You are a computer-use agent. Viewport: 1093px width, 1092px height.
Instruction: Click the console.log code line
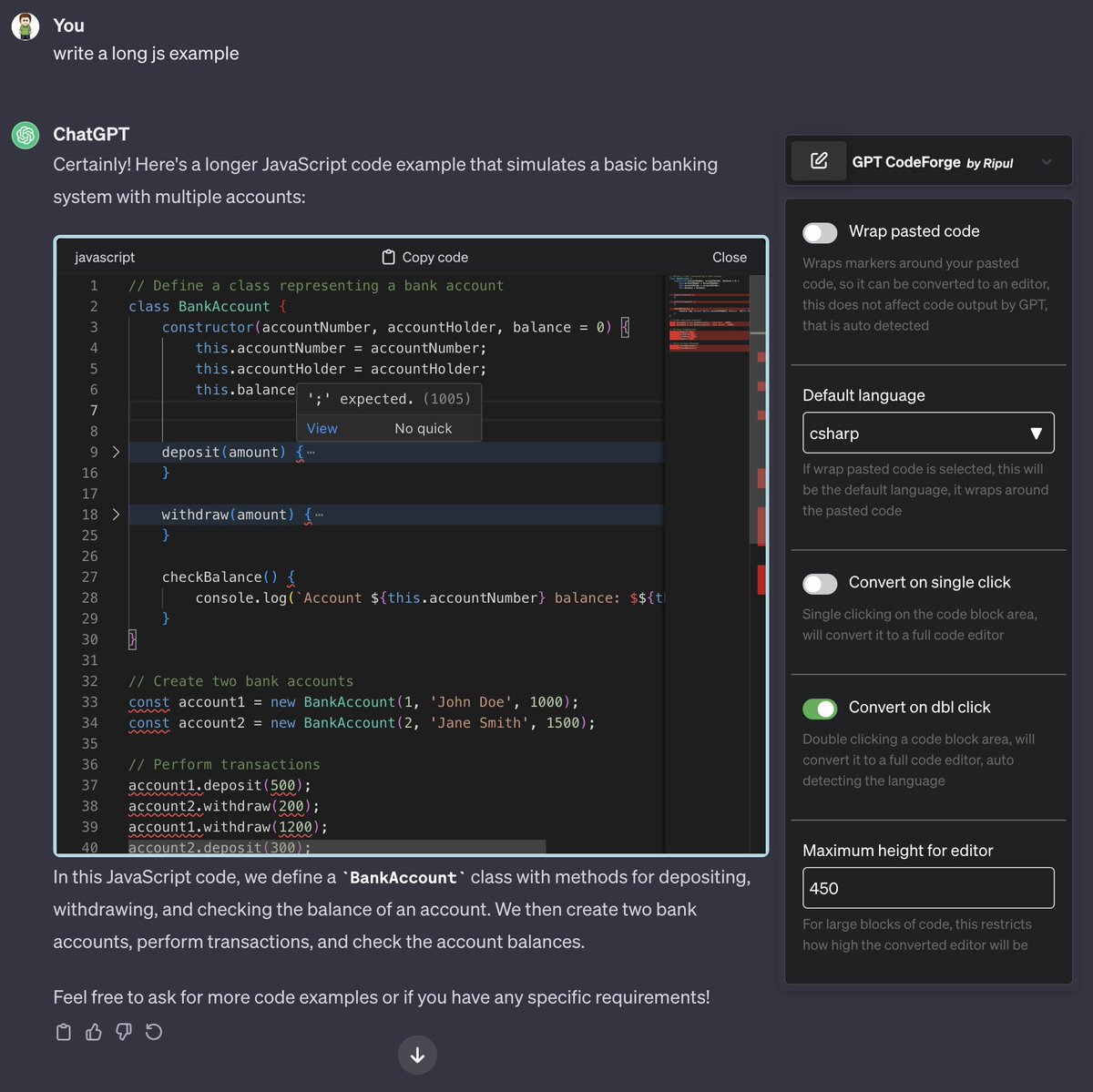click(x=430, y=597)
